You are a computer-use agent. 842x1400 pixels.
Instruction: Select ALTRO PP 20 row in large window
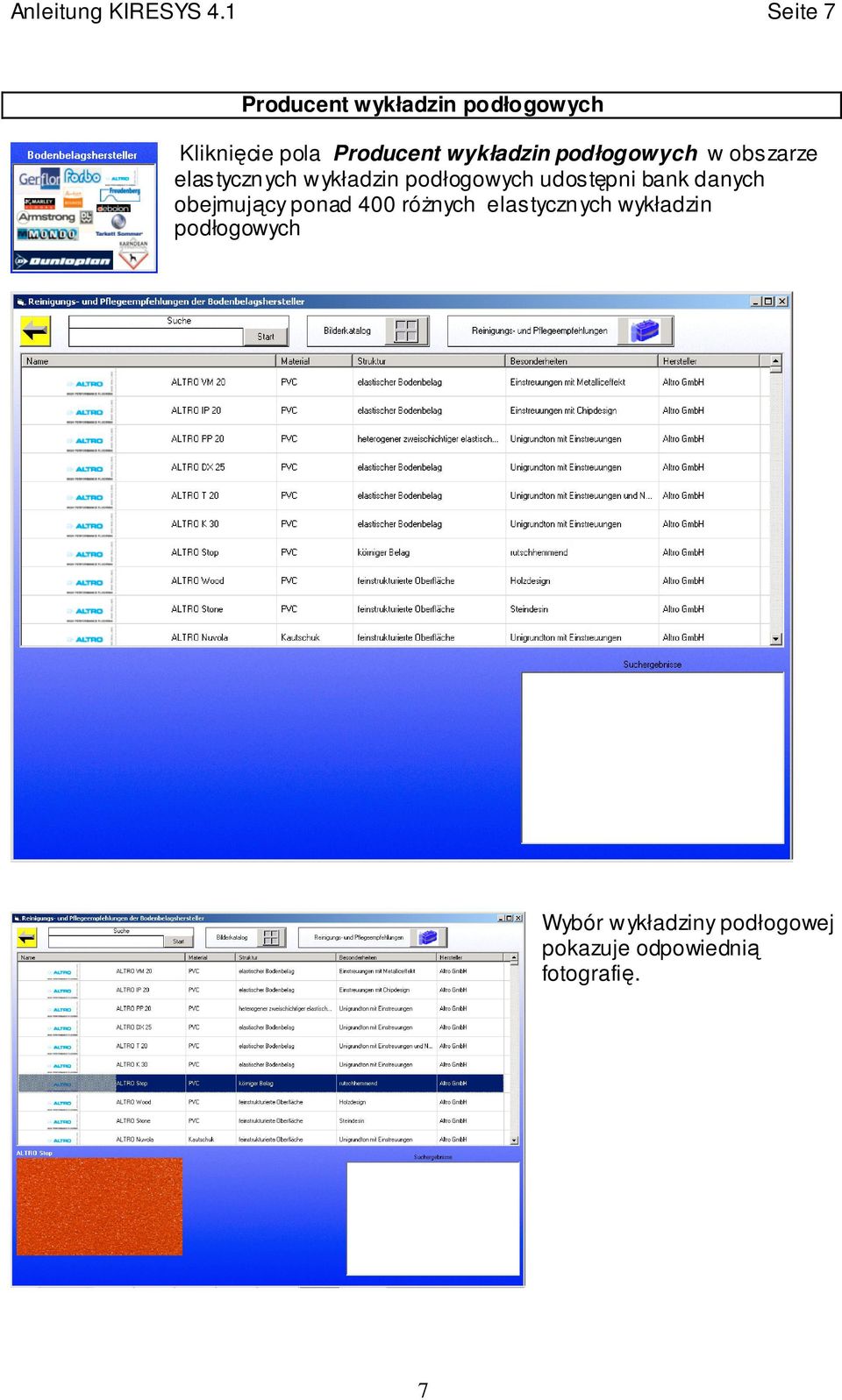click(395, 439)
